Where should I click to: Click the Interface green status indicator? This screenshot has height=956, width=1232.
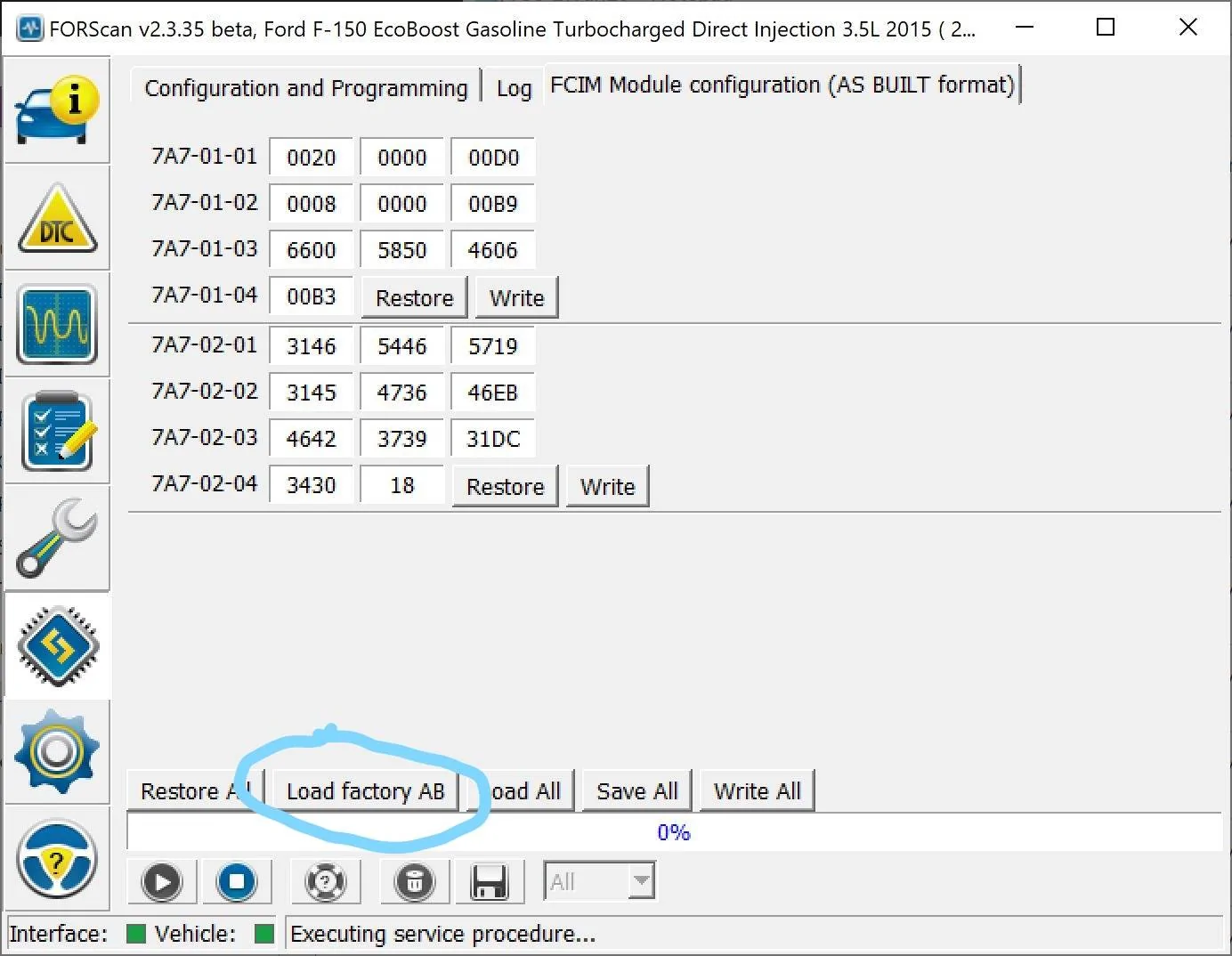(136, 934)
